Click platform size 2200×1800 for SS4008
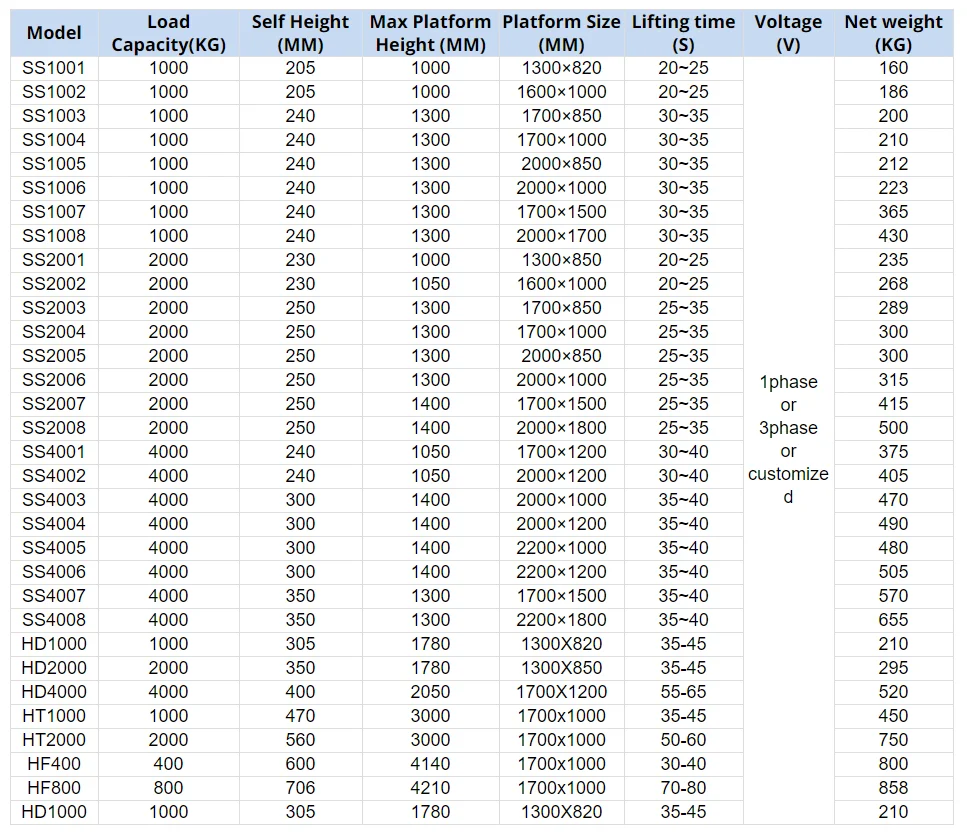Image resolution: width=967 pixels, height=835 pixels. (561, 620)
